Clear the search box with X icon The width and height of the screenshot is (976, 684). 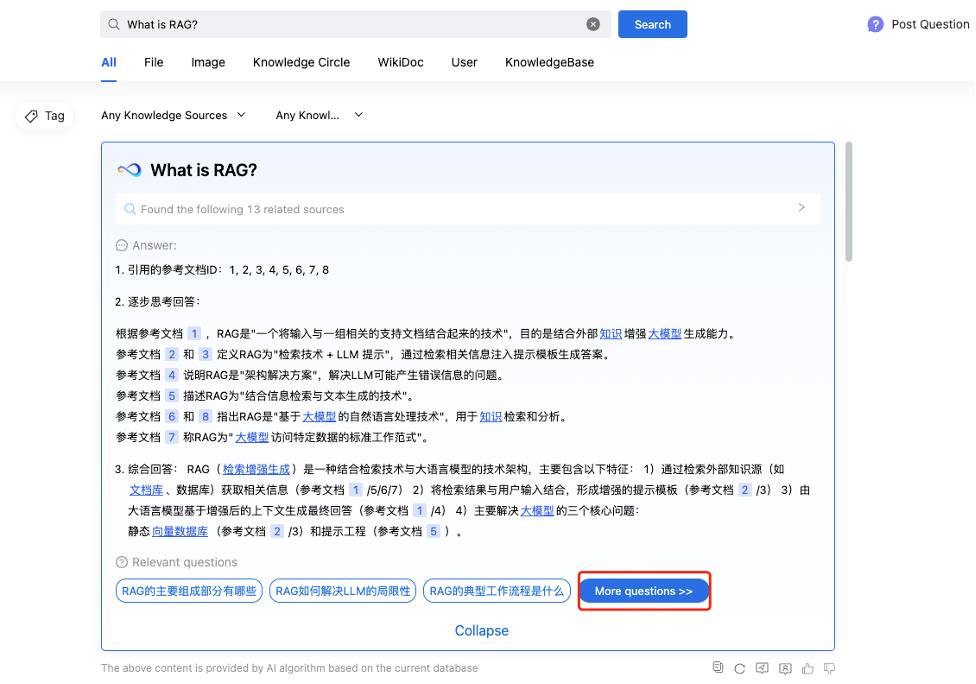593,24
